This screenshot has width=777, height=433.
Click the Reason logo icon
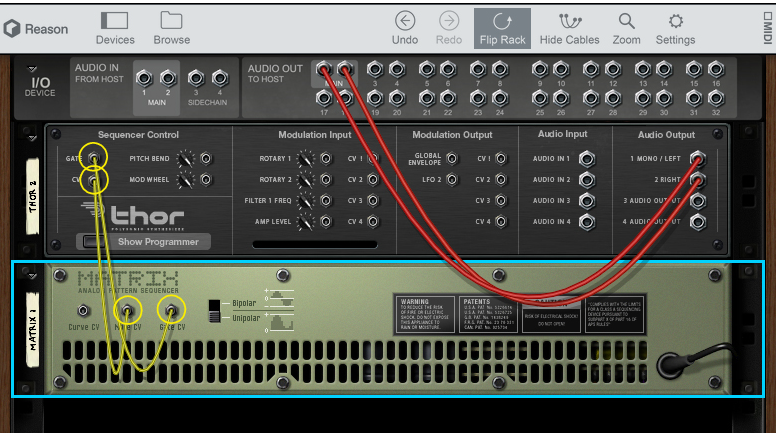click(12, 29)
